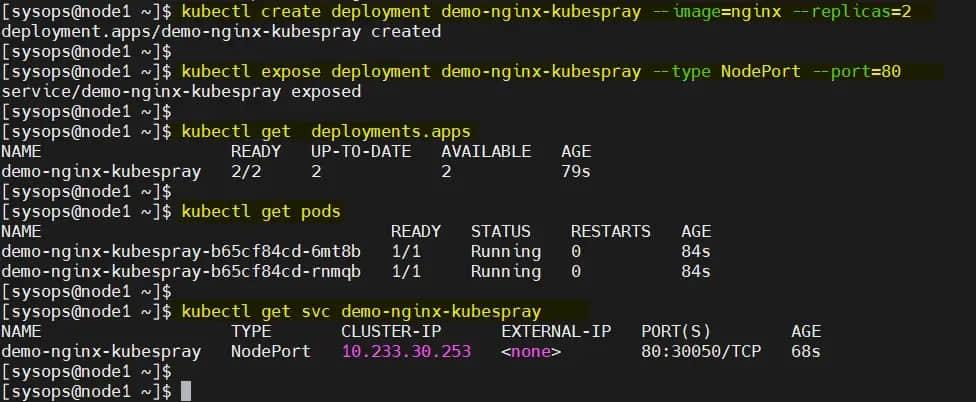Click the 2/2 READY value of deployment

pos(246,171)
